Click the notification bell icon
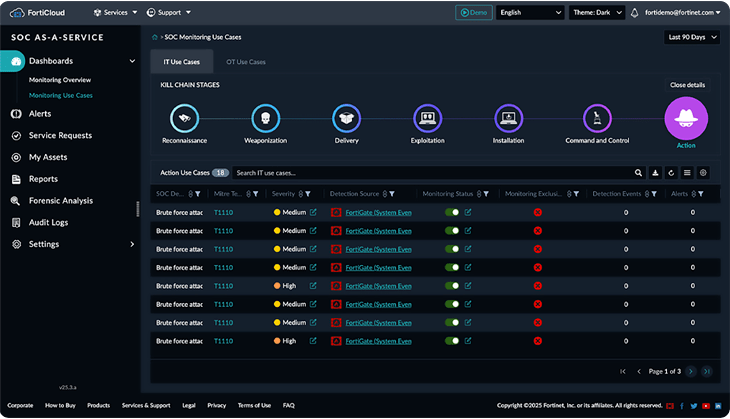Screen dimensions: 730x419 (x=634, y=13)
